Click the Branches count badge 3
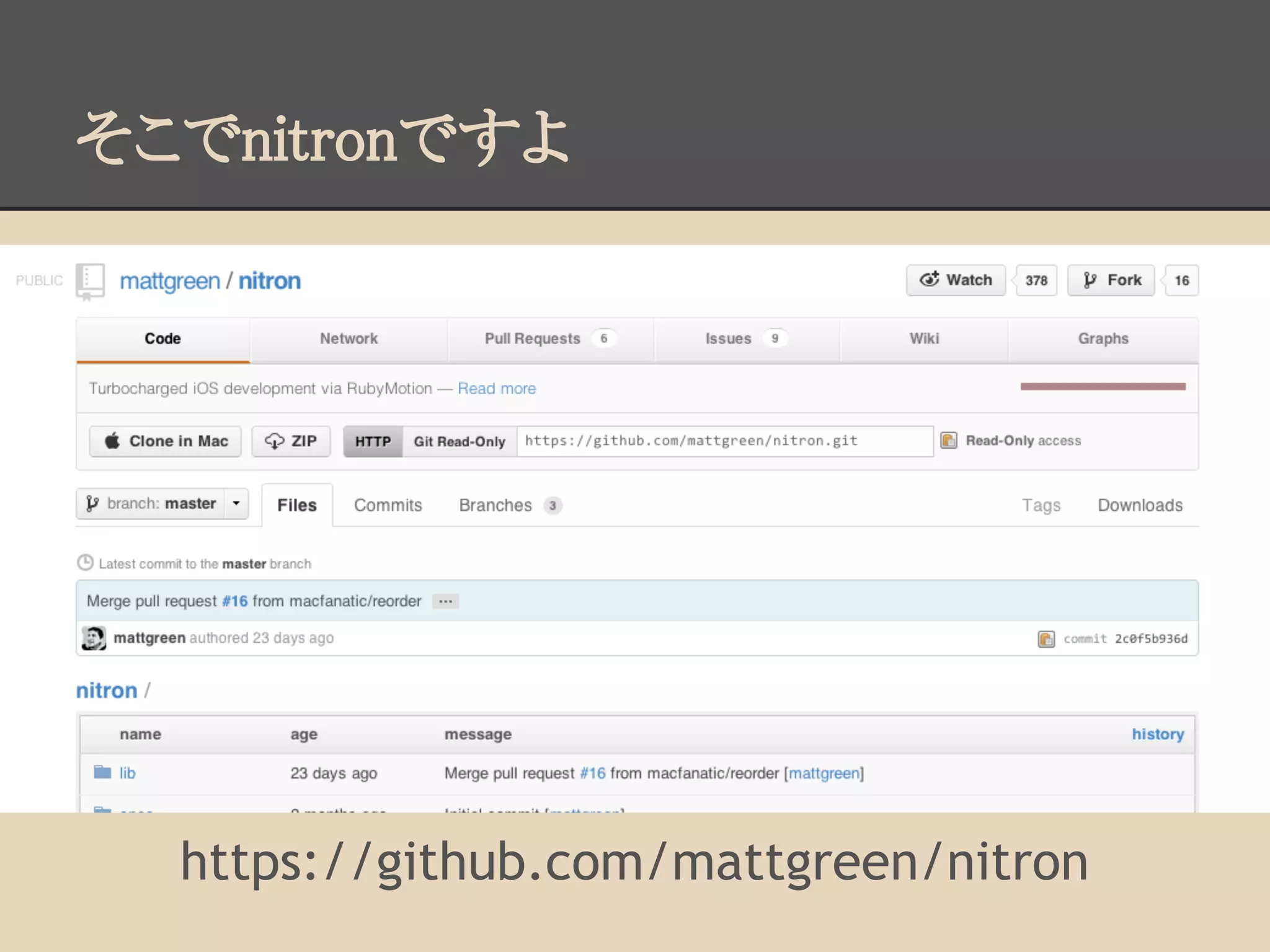Image resolution: width=1270 pixels, height=952 pixels. tap(553, 506)
